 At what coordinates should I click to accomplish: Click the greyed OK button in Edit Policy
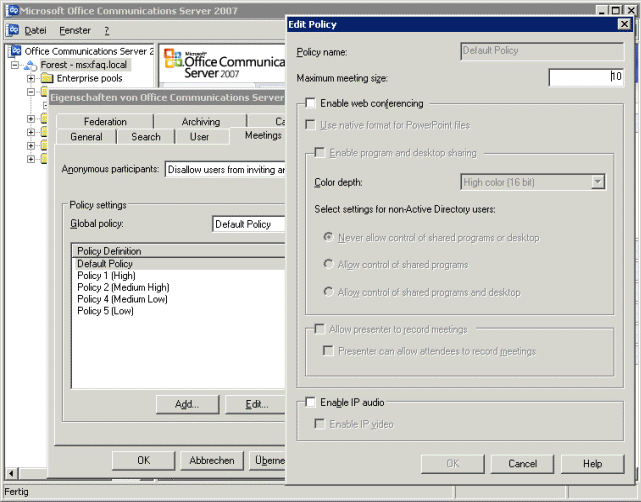(x=453, y=464)
